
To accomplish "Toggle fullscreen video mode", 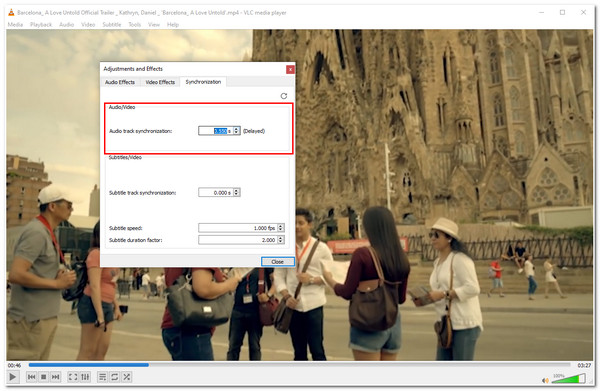I will pos(73,377).
